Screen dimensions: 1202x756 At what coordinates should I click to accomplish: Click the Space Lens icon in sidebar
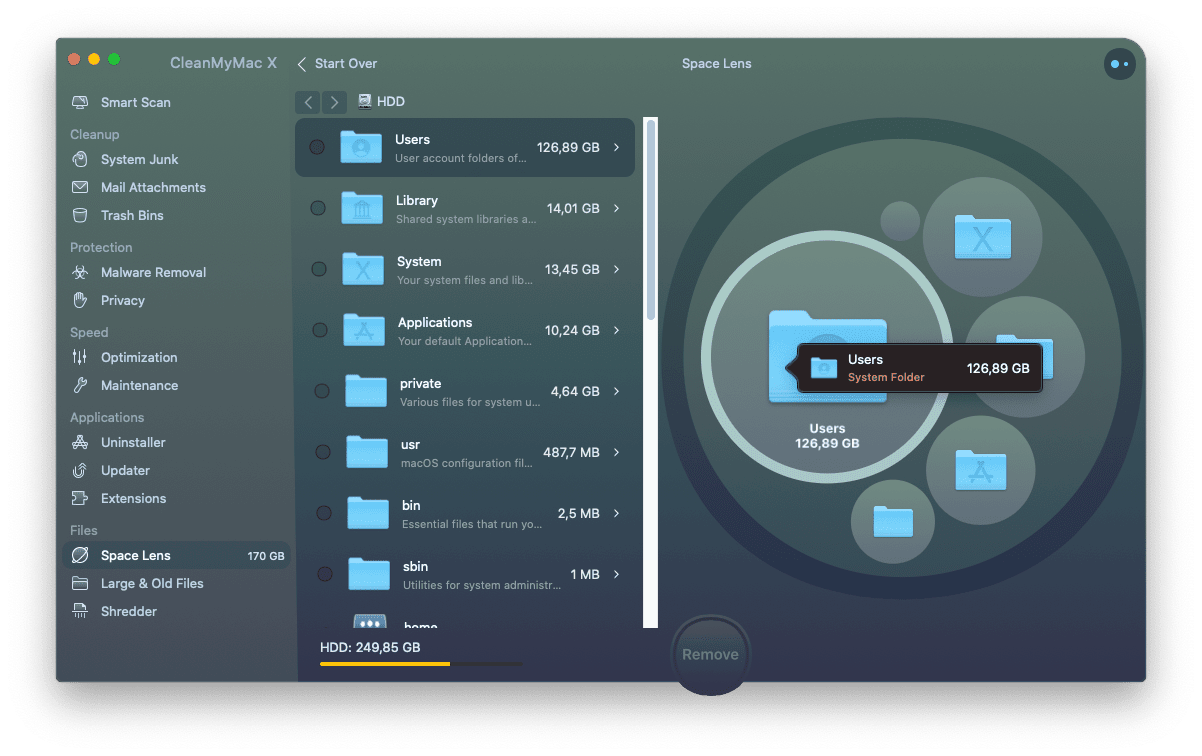pos(80,556)
